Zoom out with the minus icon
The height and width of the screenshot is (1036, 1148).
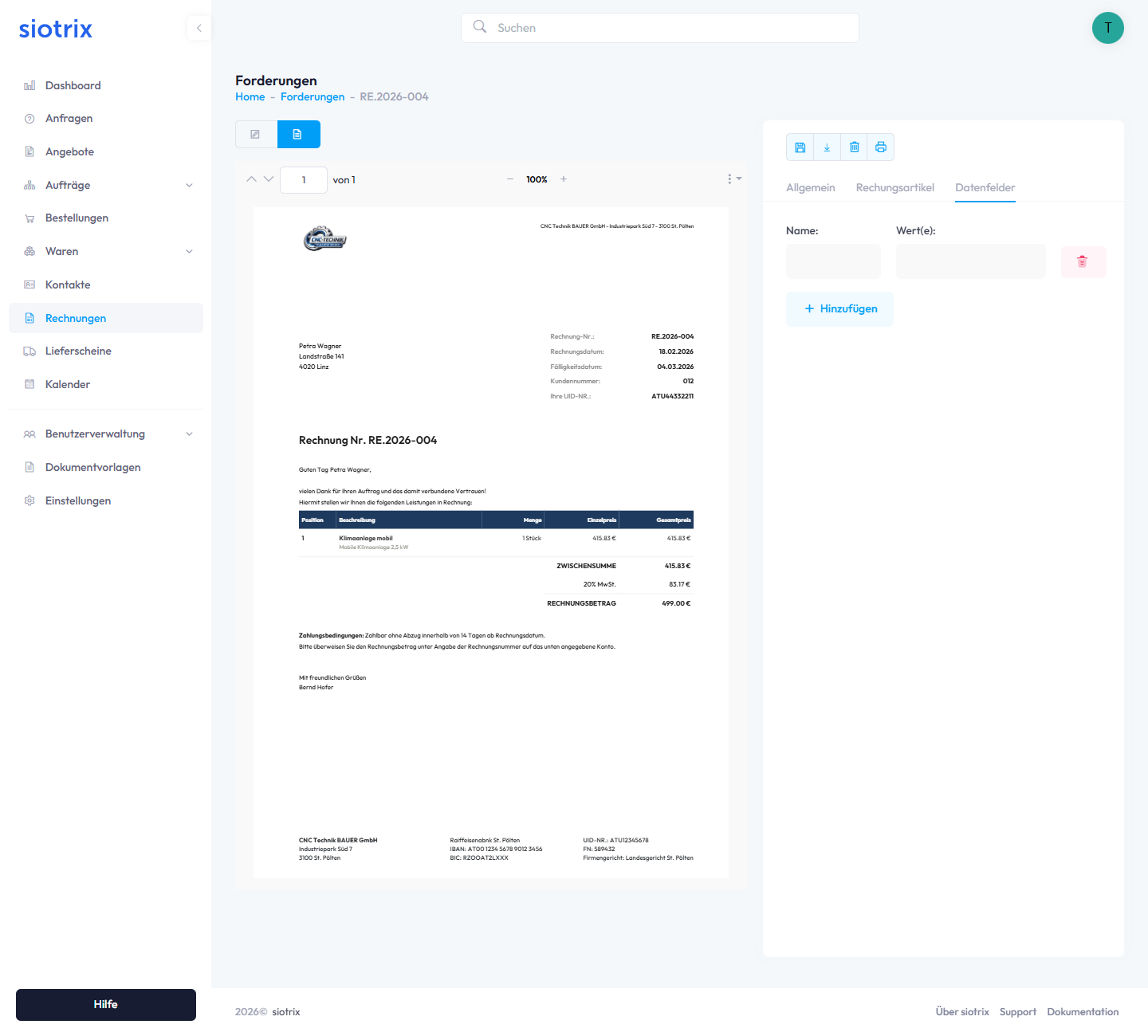[x=510, y=179]
